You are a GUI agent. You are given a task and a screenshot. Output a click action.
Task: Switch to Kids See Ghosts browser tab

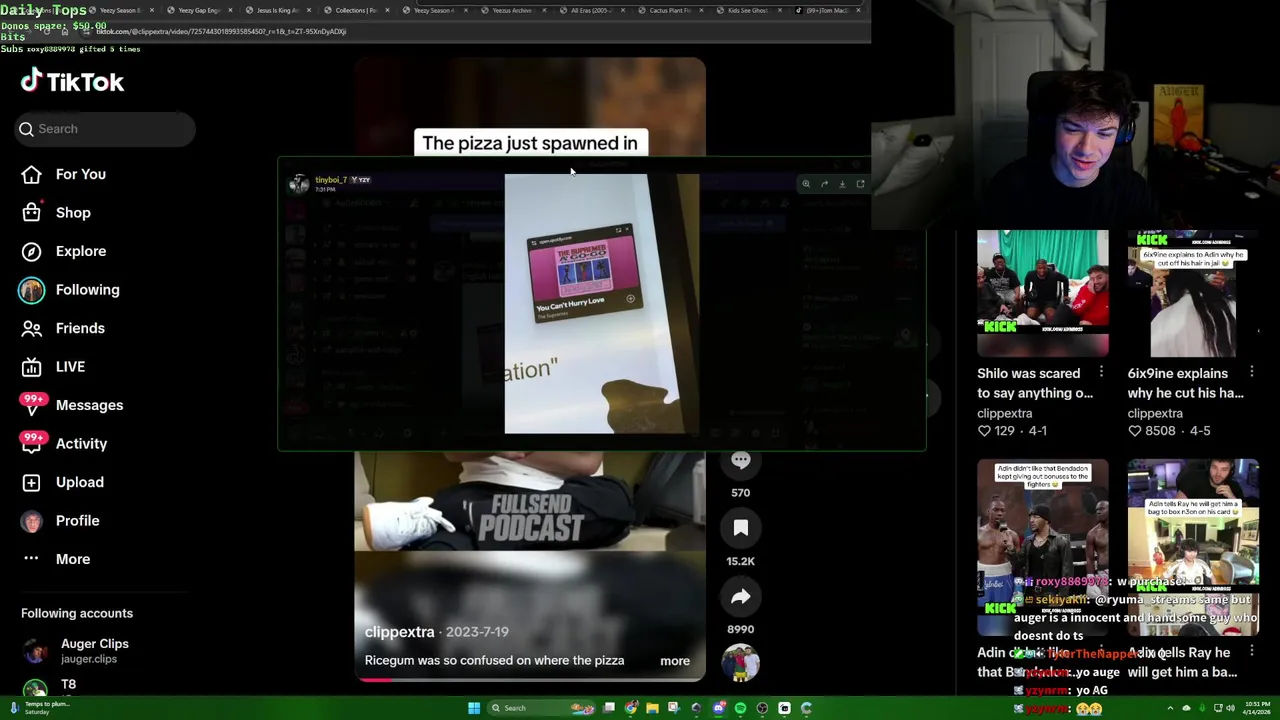[x=748, y=10]
